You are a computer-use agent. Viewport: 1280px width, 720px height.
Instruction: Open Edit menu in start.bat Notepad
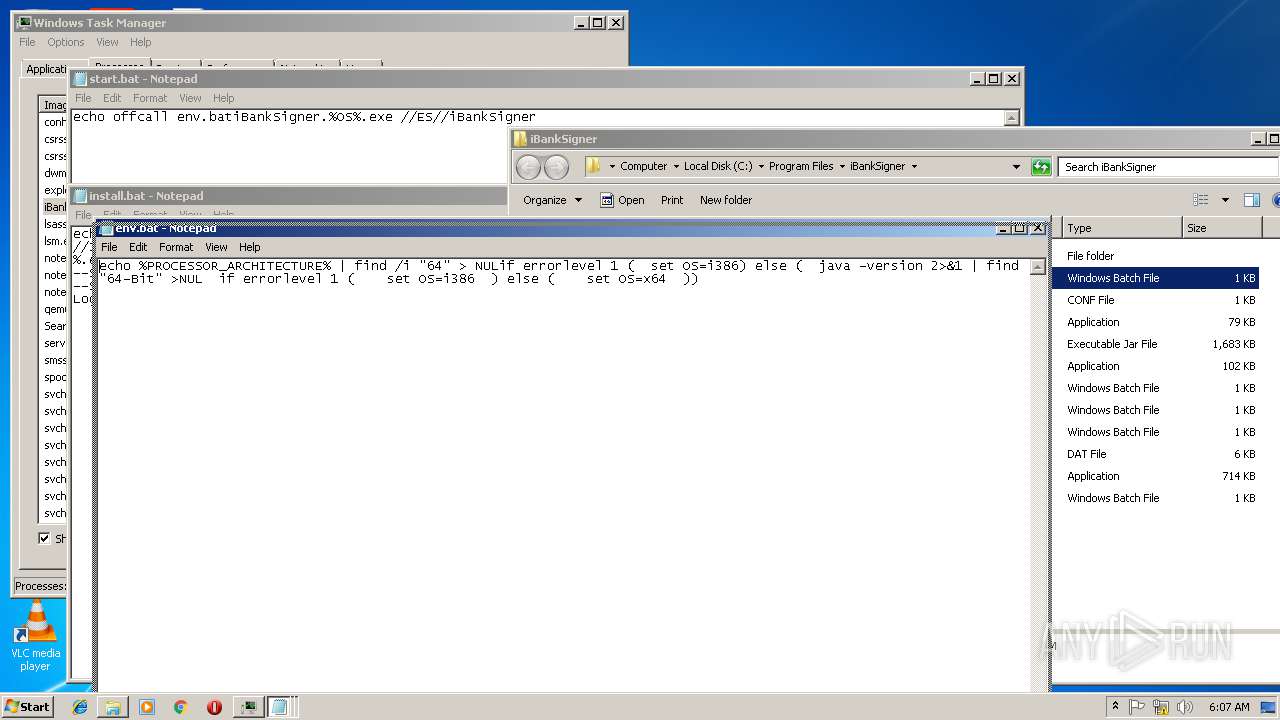112,98
